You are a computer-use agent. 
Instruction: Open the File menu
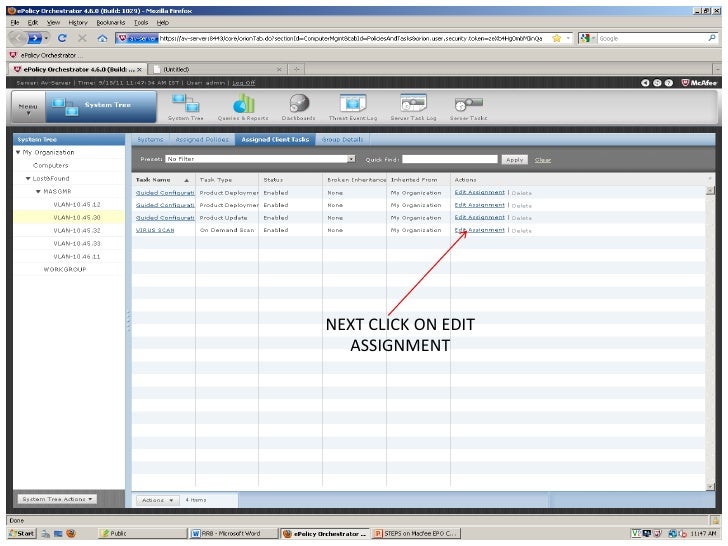click(15, 22)
